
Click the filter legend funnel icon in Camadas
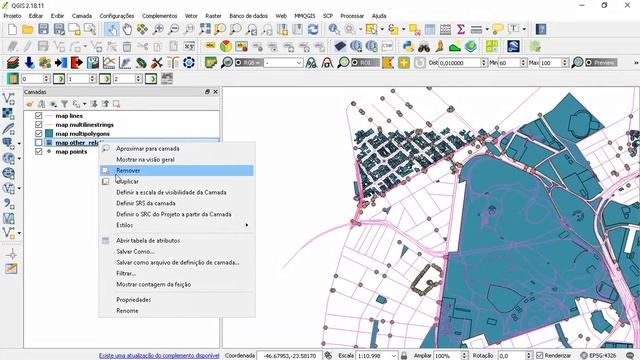coord(64,104)
